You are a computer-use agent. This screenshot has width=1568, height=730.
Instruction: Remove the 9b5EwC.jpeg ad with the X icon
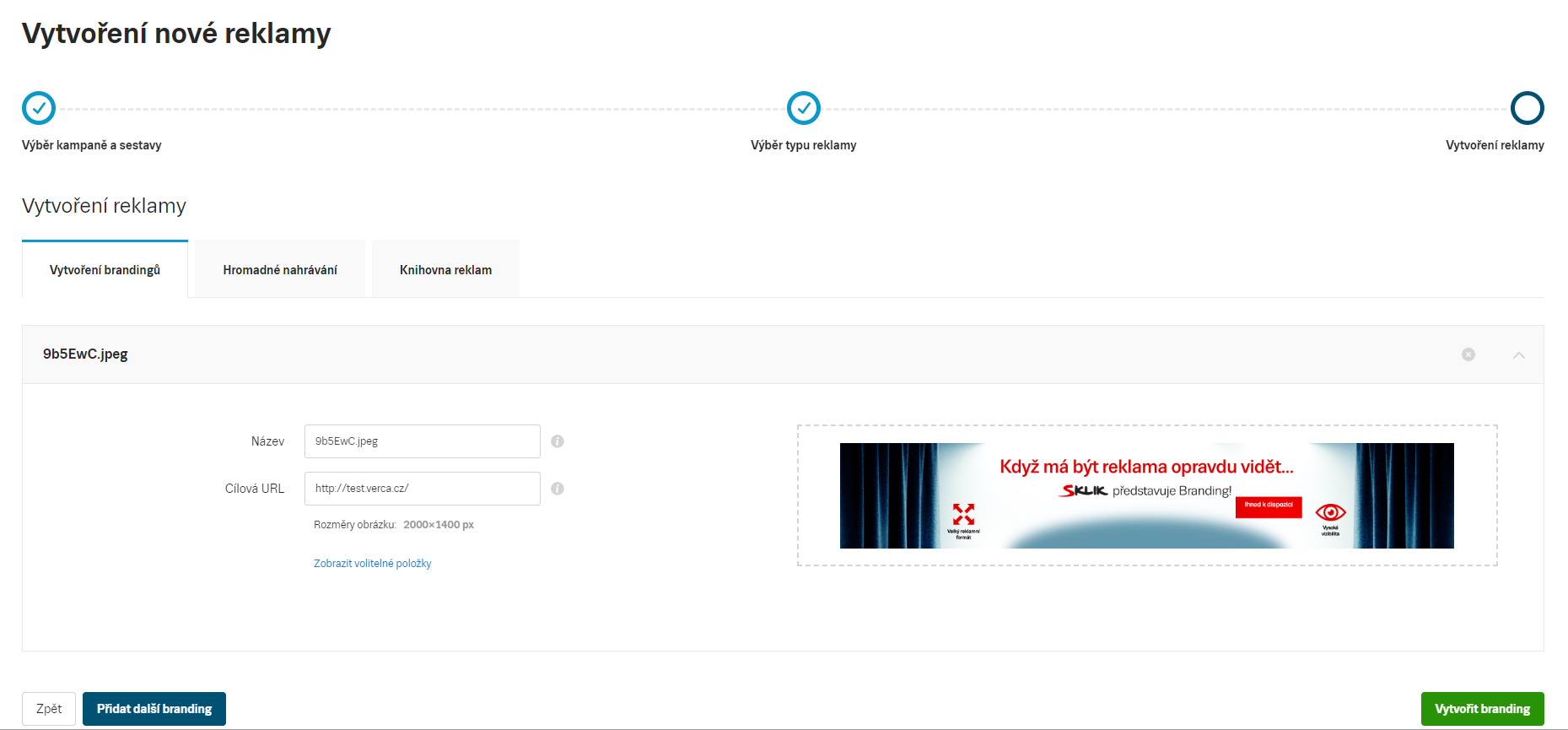[1468, 354]
